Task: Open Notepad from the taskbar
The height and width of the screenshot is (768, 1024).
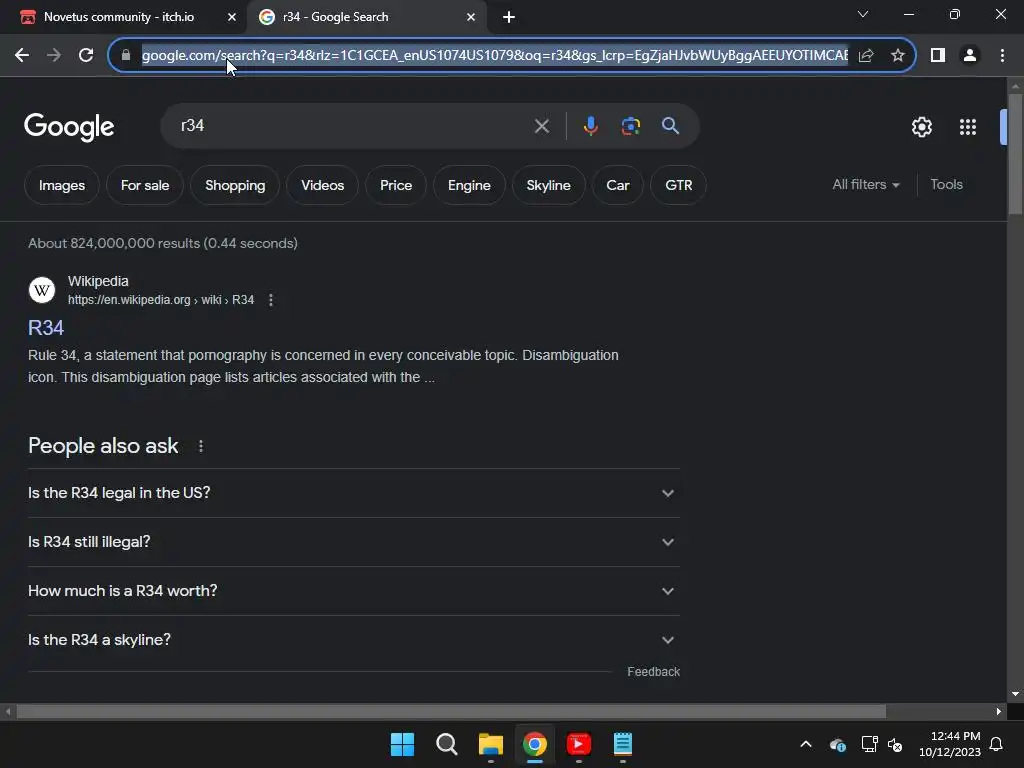Action: point(622,744)
